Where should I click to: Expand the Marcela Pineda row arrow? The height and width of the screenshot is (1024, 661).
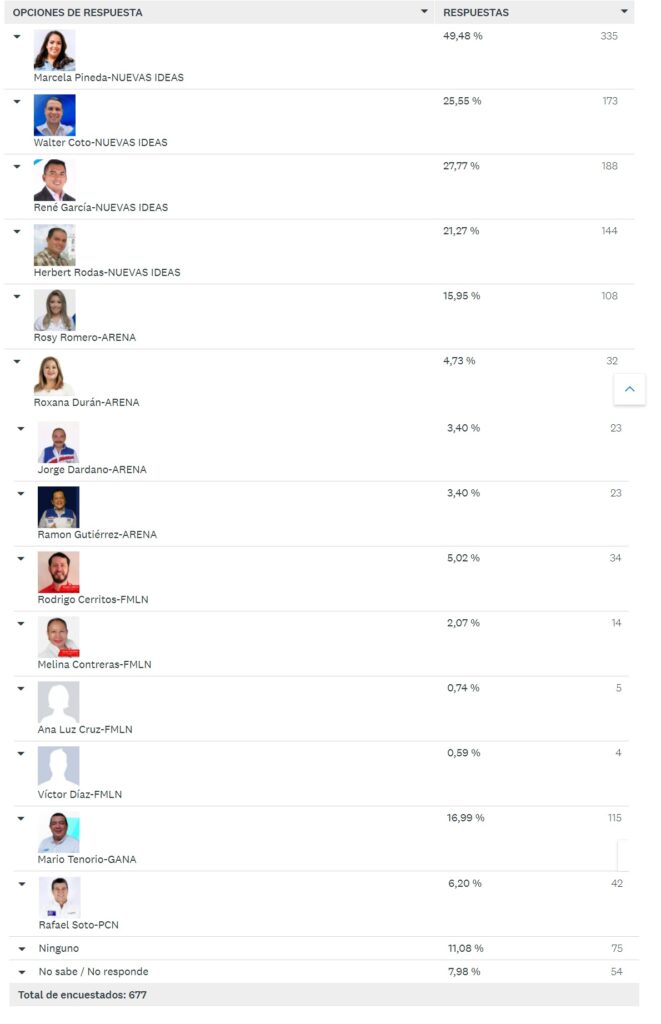tap(17, 37)
